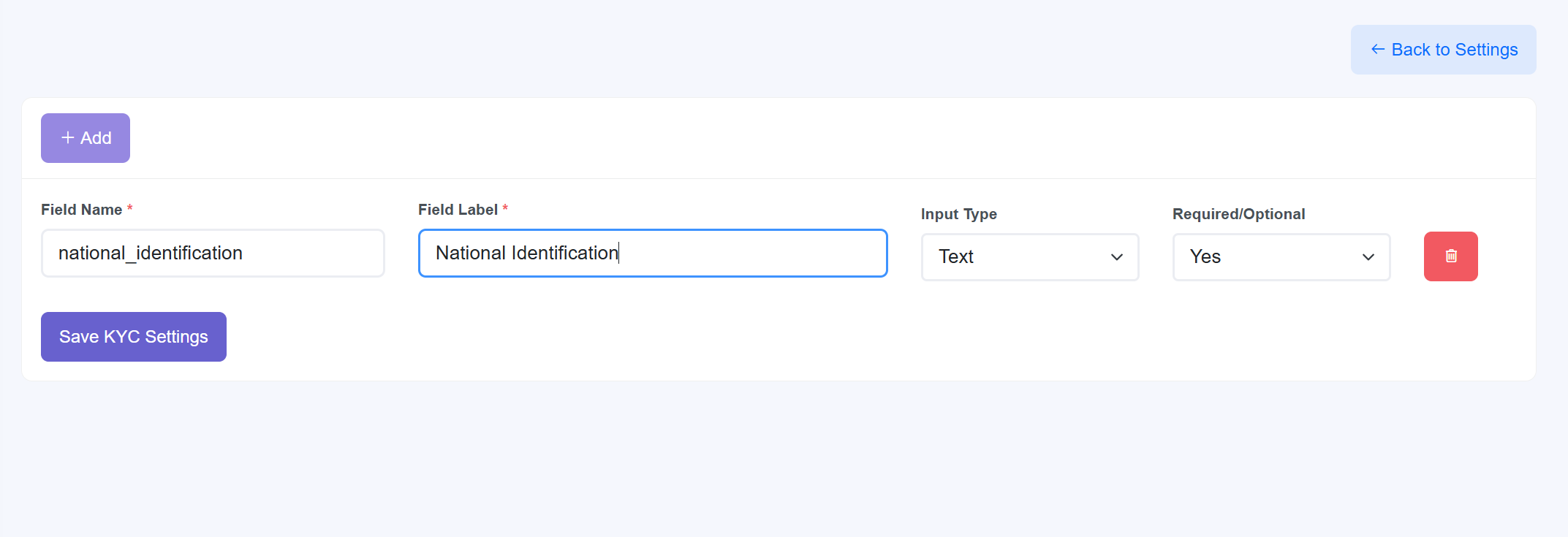This screenshot has width=1568, height=537.
Task: Click the plus icon on the Add button
Action: pyautogui.click(x=67, y=137)
